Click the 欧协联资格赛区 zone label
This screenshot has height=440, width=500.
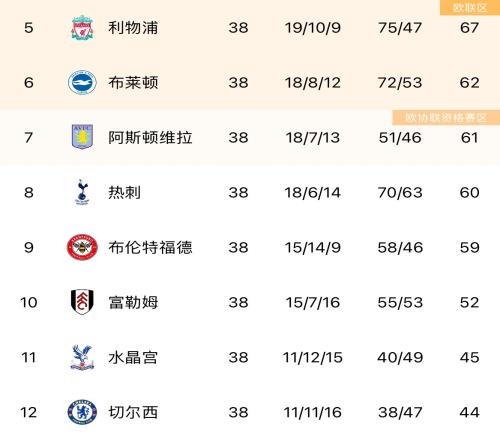(446, 117)
